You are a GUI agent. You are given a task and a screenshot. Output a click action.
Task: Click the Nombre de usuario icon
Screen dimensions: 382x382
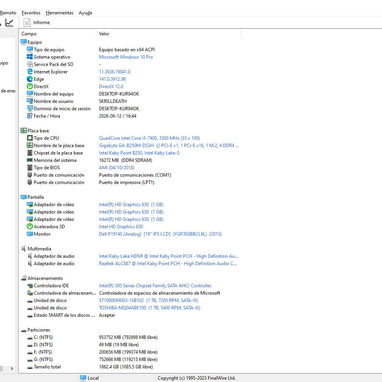pyautogui.click(x=30, y=101)
